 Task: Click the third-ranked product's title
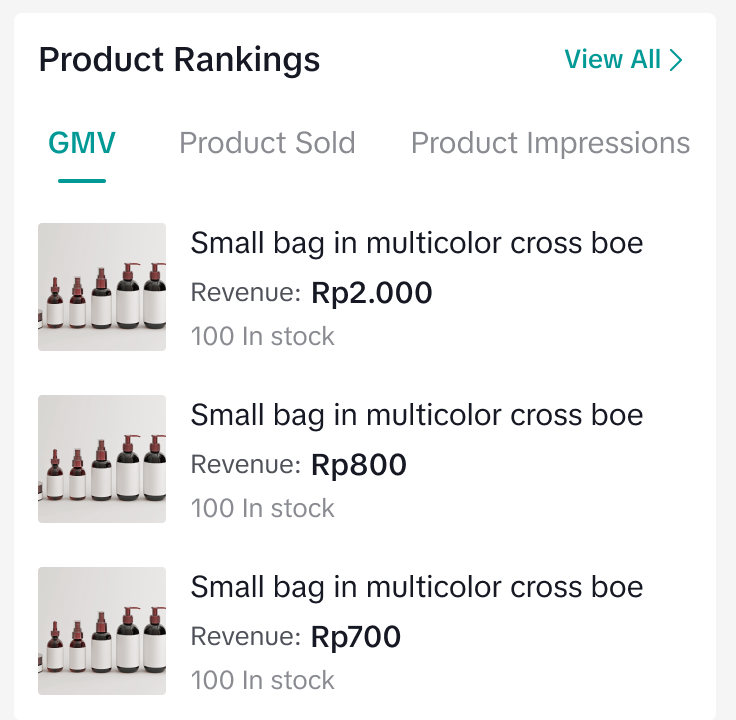pyautogui.click(x=416, y=587)
